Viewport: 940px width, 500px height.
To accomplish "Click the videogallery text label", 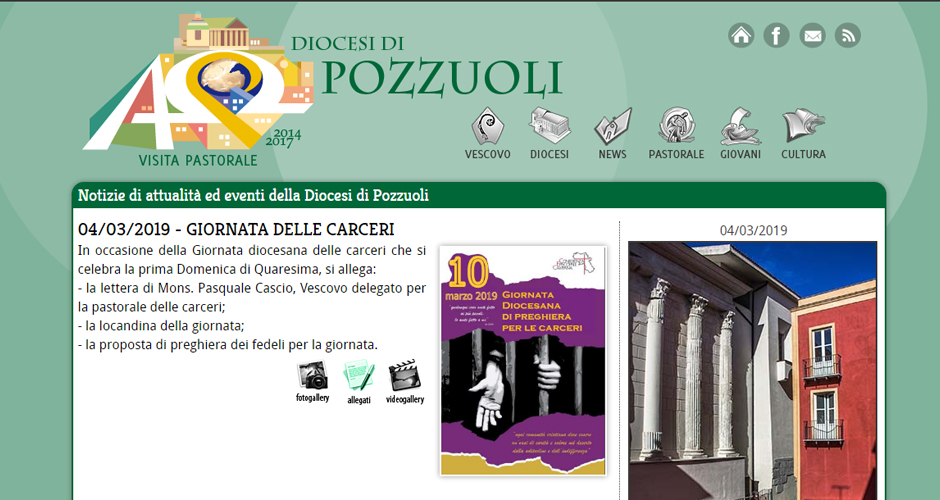I will 405,399.
